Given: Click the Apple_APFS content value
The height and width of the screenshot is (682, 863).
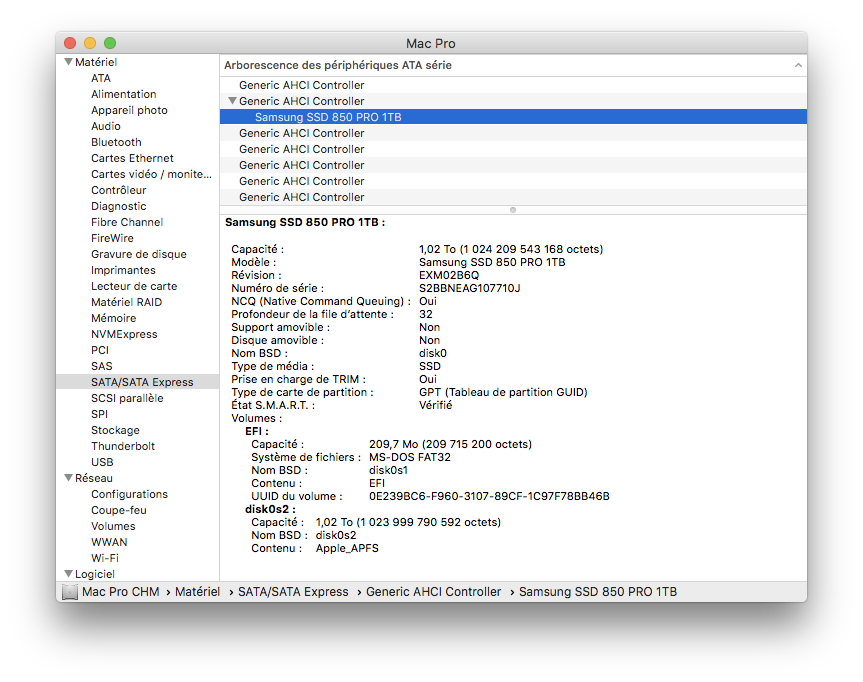Looking at the screenshot, I should click(x=347, y=548).
